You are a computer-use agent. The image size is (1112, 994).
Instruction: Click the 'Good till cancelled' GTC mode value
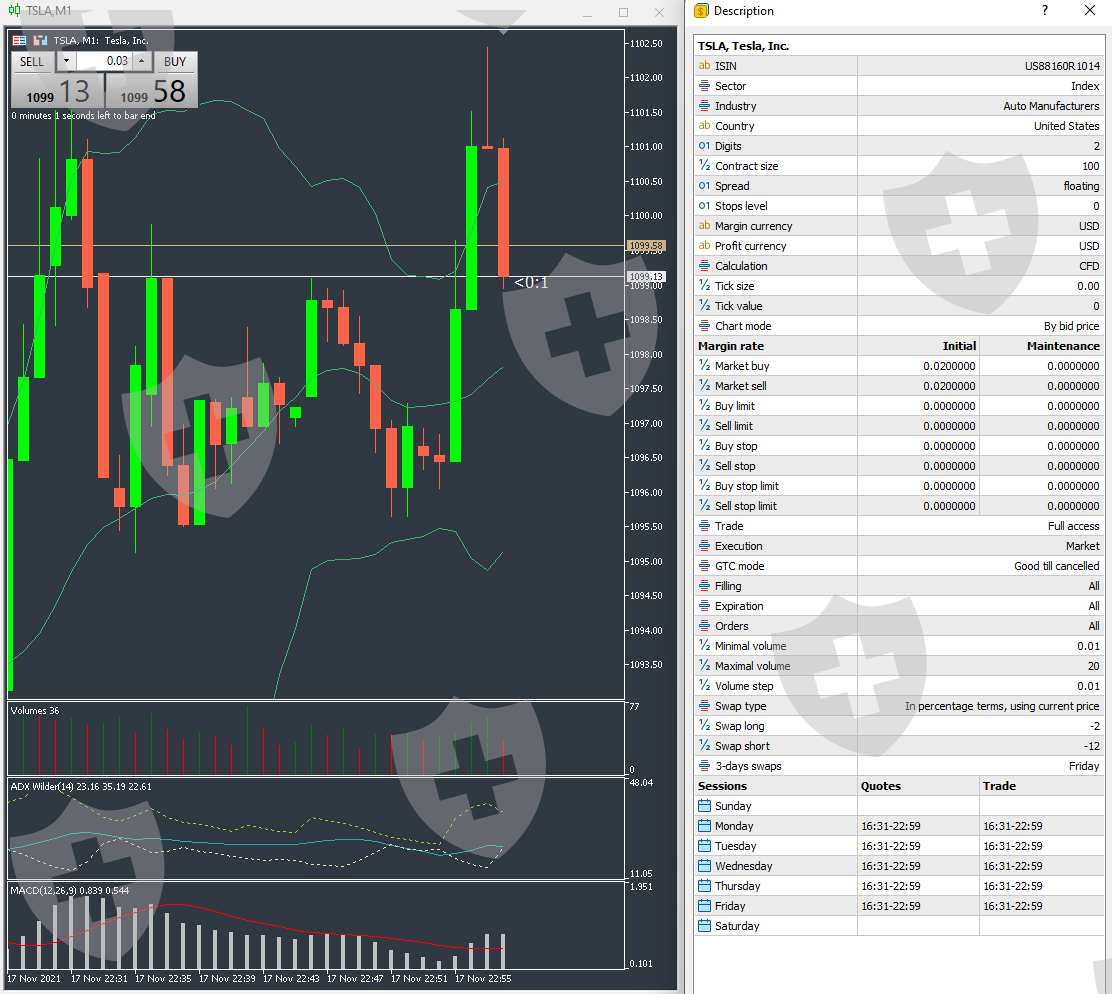1056,566
